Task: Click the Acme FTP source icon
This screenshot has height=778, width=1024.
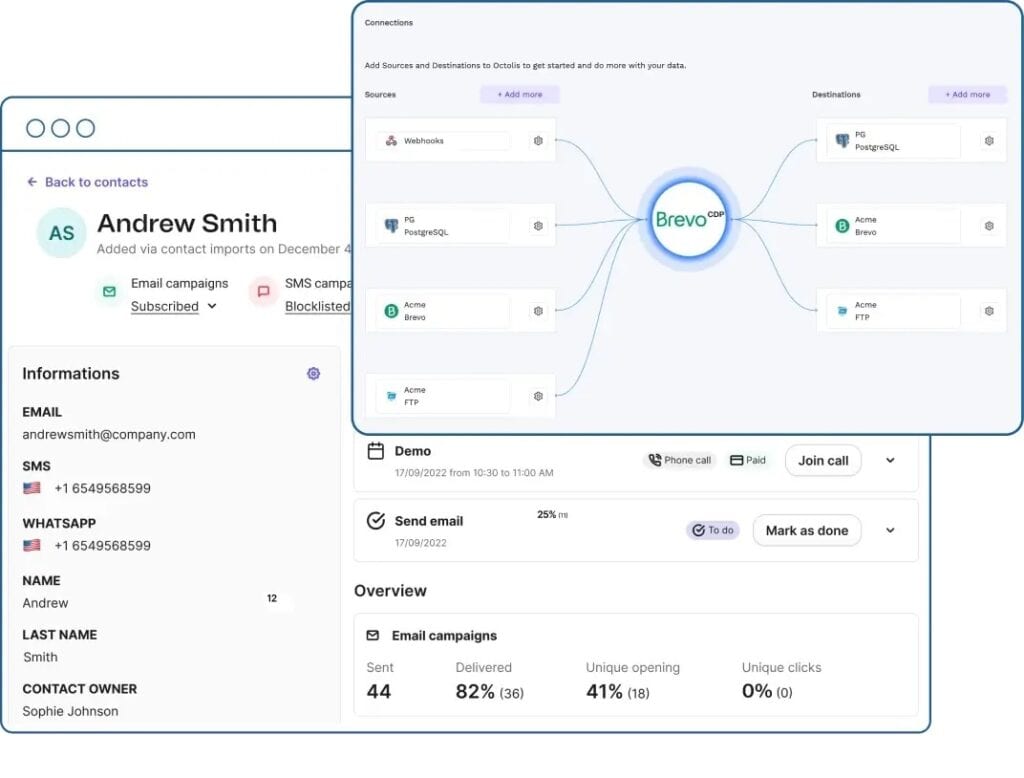Action: point(391,396)
